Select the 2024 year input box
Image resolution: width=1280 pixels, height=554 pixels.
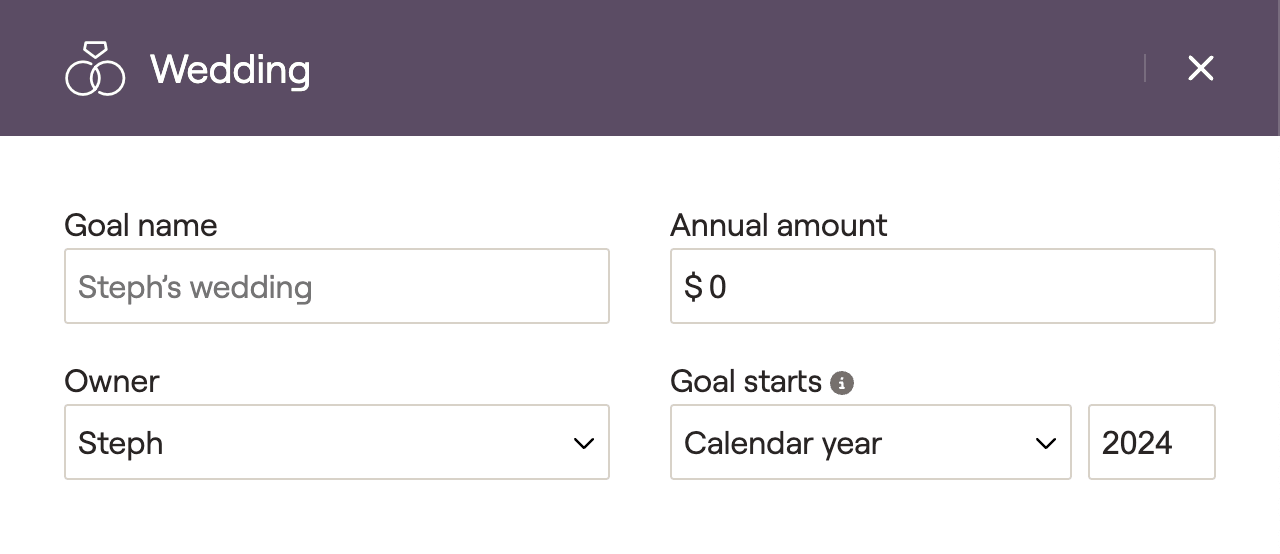(x=1151, y=442)
